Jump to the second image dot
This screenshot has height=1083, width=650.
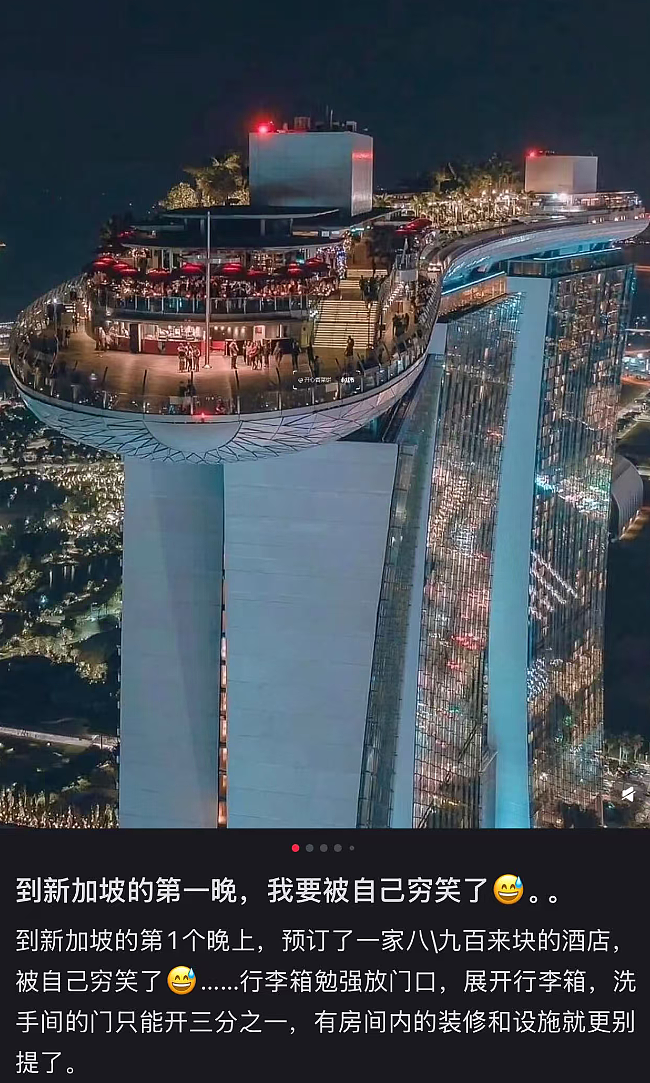coord(309,847)
